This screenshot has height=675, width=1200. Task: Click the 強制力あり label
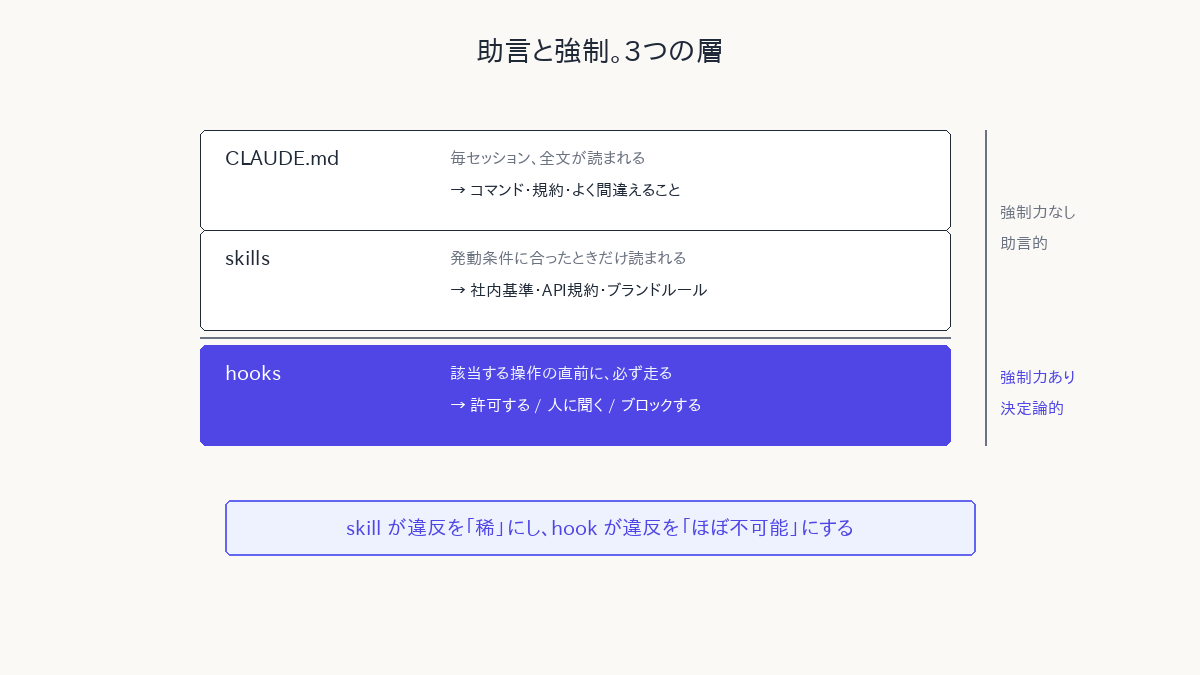pos(1038,377)
